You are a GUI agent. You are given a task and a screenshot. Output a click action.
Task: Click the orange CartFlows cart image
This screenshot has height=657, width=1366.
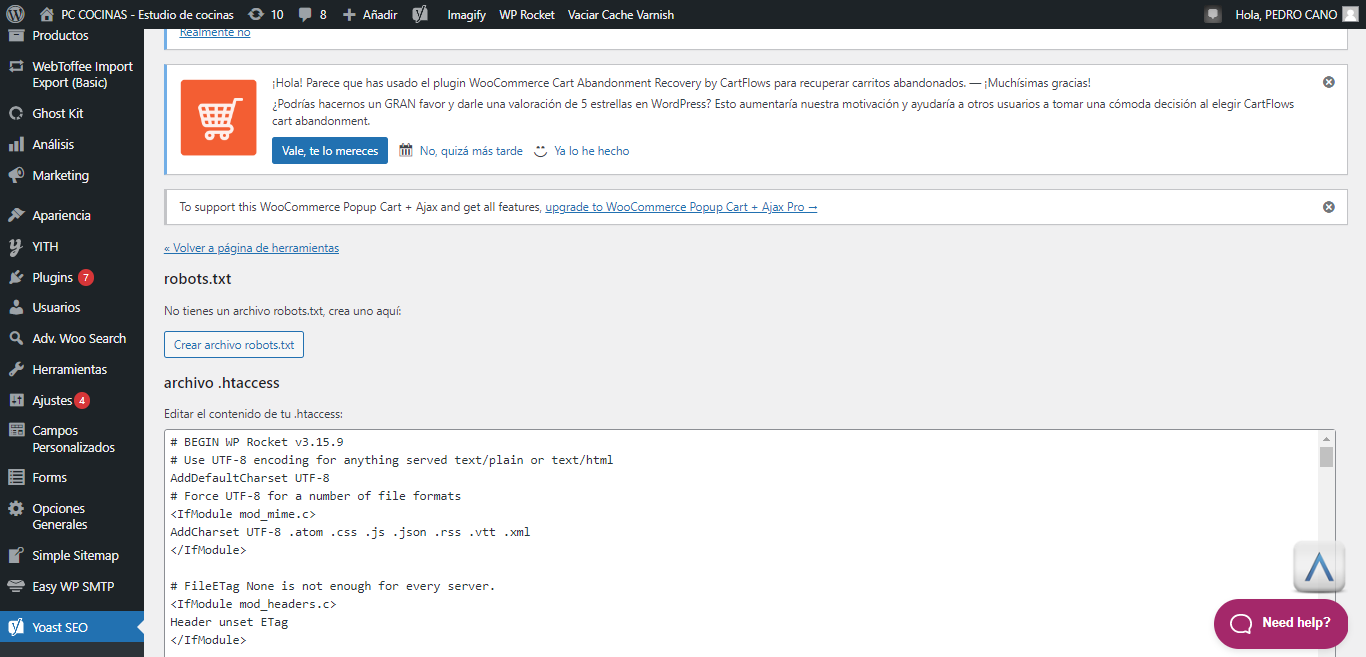tap(219, 118)
